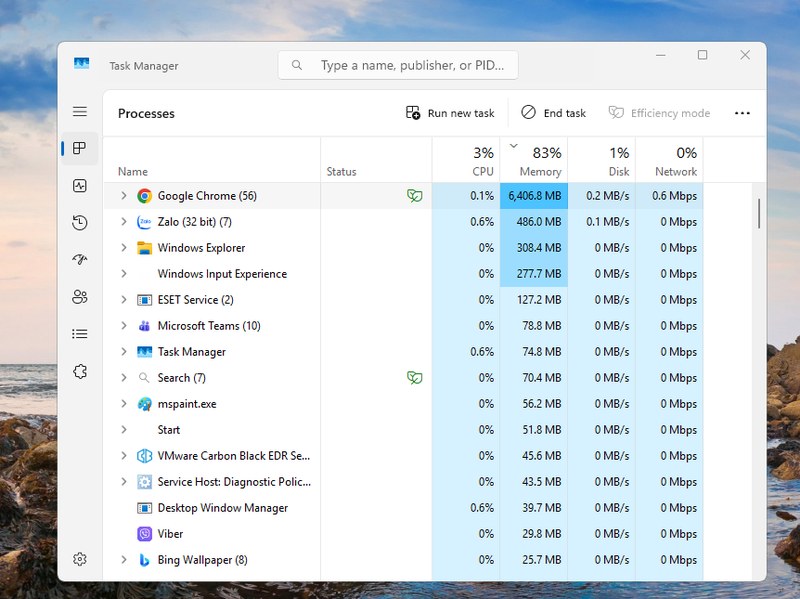Click the Task Manager title bar icon
The width and height of the screenshot is (800, 599).
pos(82,63)
